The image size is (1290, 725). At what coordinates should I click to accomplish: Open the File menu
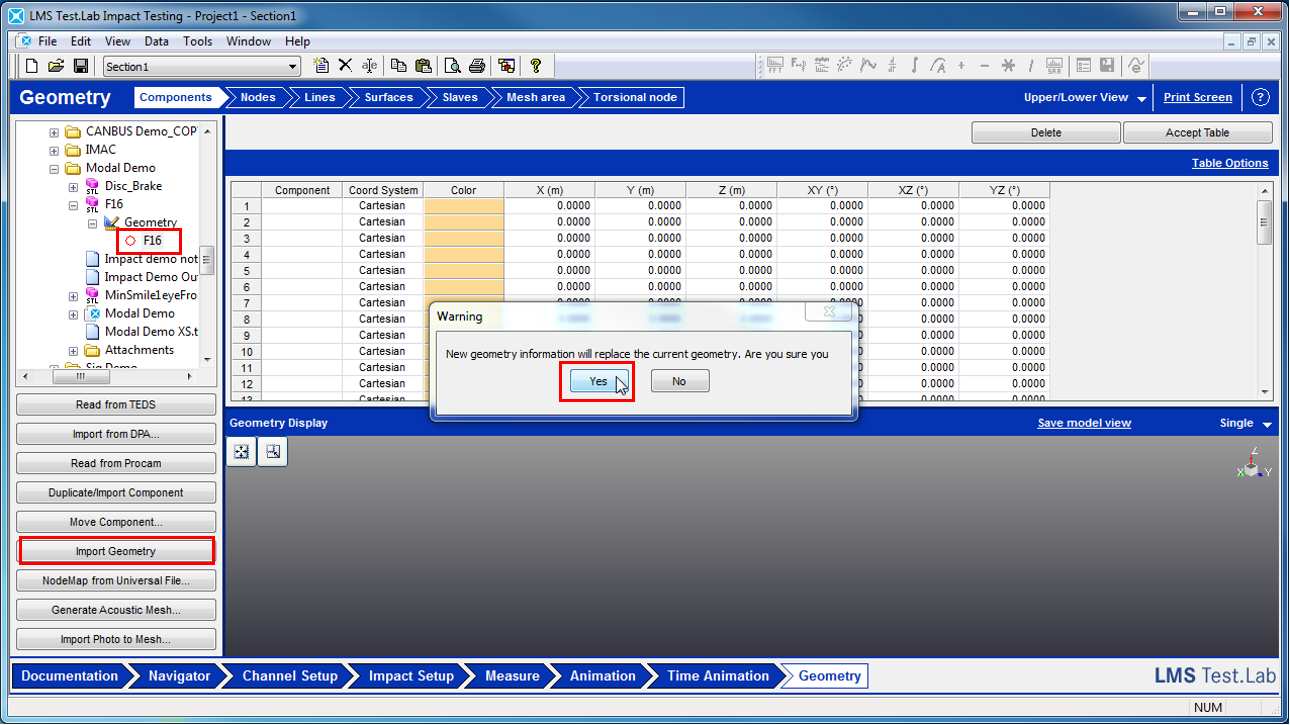[x=47, y=41]
